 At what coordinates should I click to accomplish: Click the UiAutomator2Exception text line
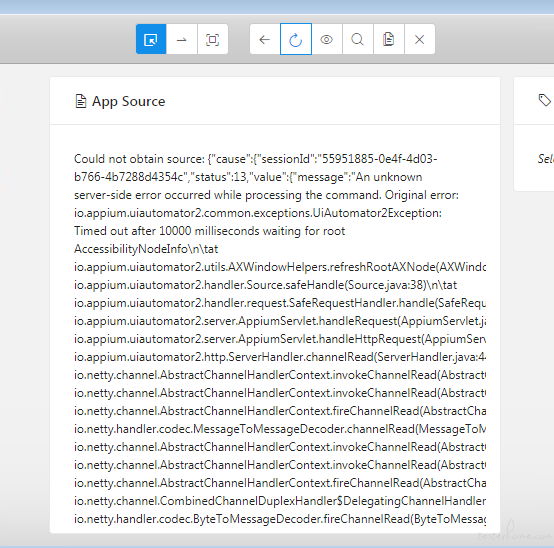(x=258, y=213)
